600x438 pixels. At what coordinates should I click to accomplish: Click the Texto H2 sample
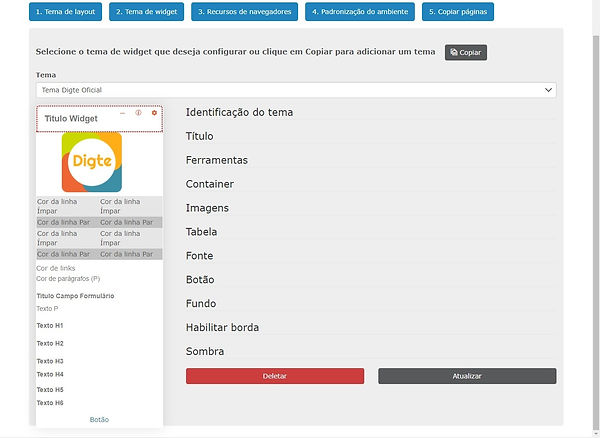click(x=50, y=344)
